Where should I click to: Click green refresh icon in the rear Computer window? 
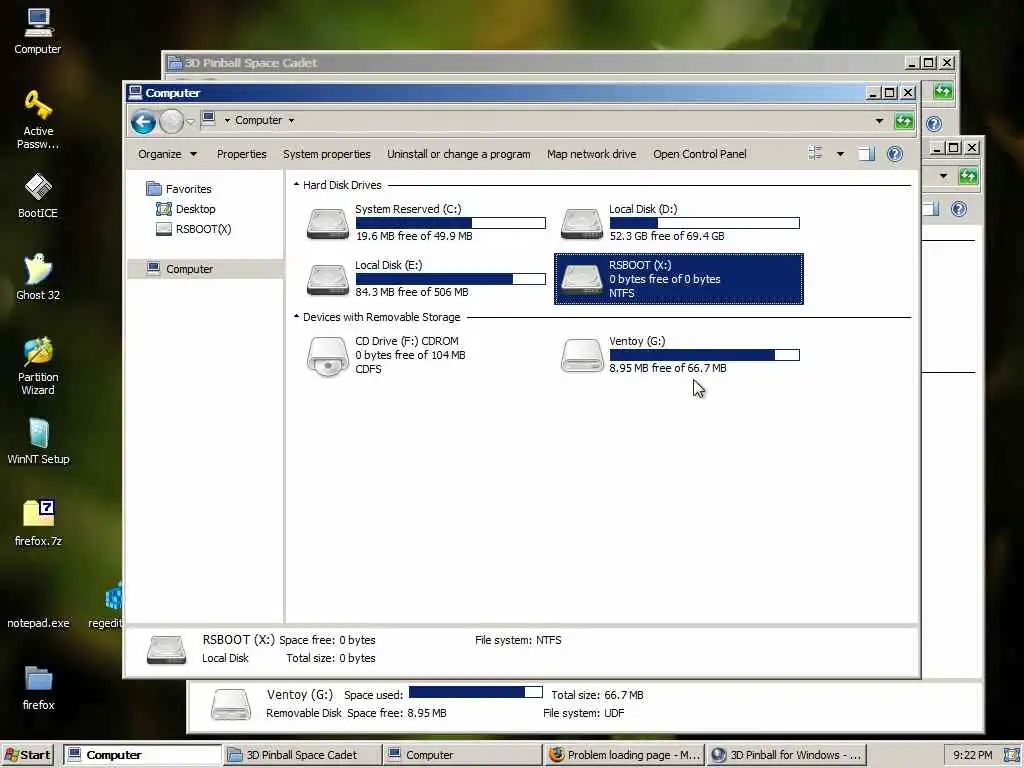(x=968, y=176)
